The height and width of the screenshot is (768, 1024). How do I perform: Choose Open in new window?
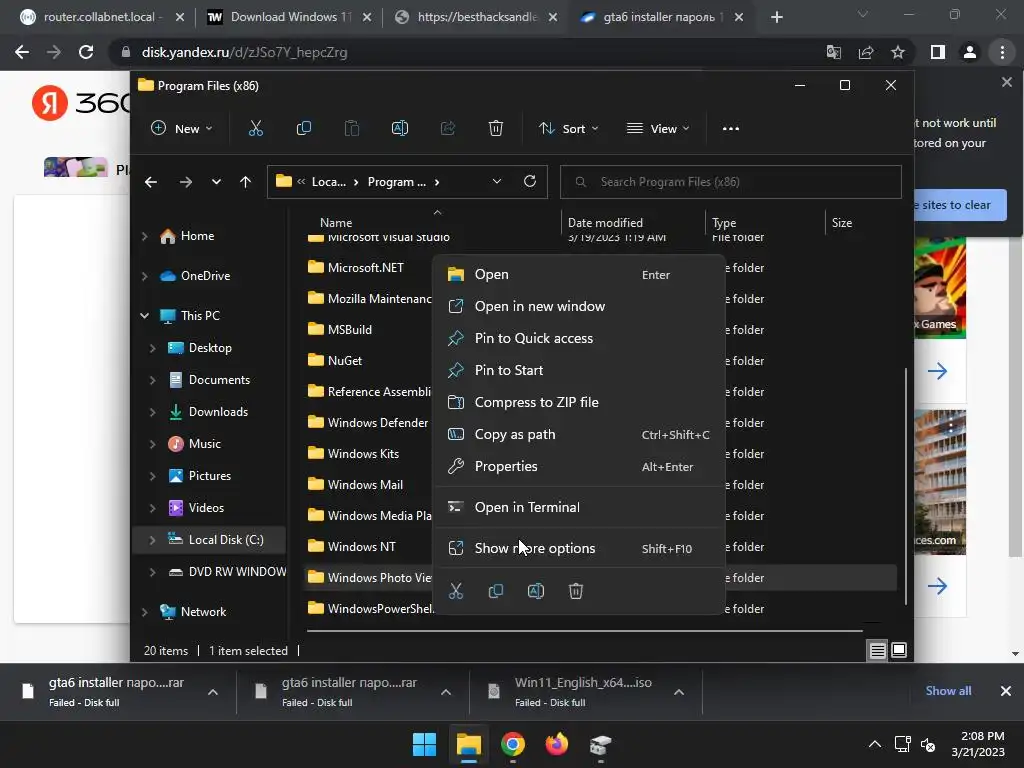tap(579, 306)
